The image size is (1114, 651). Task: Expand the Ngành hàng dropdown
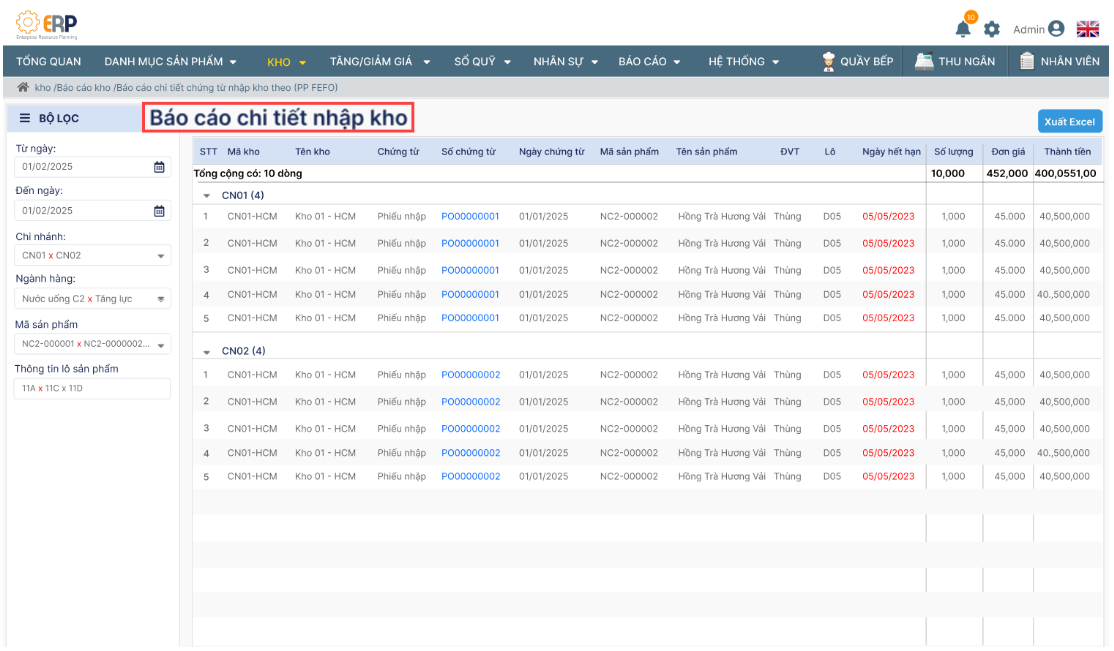pos(161,299)
